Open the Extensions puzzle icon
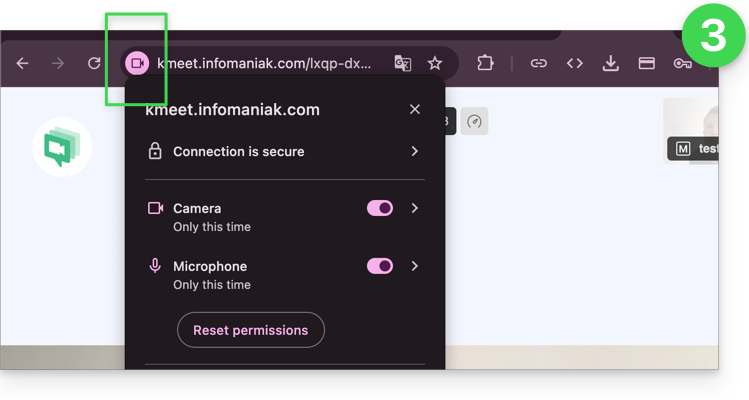Screen dimensions: 749x400 [x=485, y=63]
